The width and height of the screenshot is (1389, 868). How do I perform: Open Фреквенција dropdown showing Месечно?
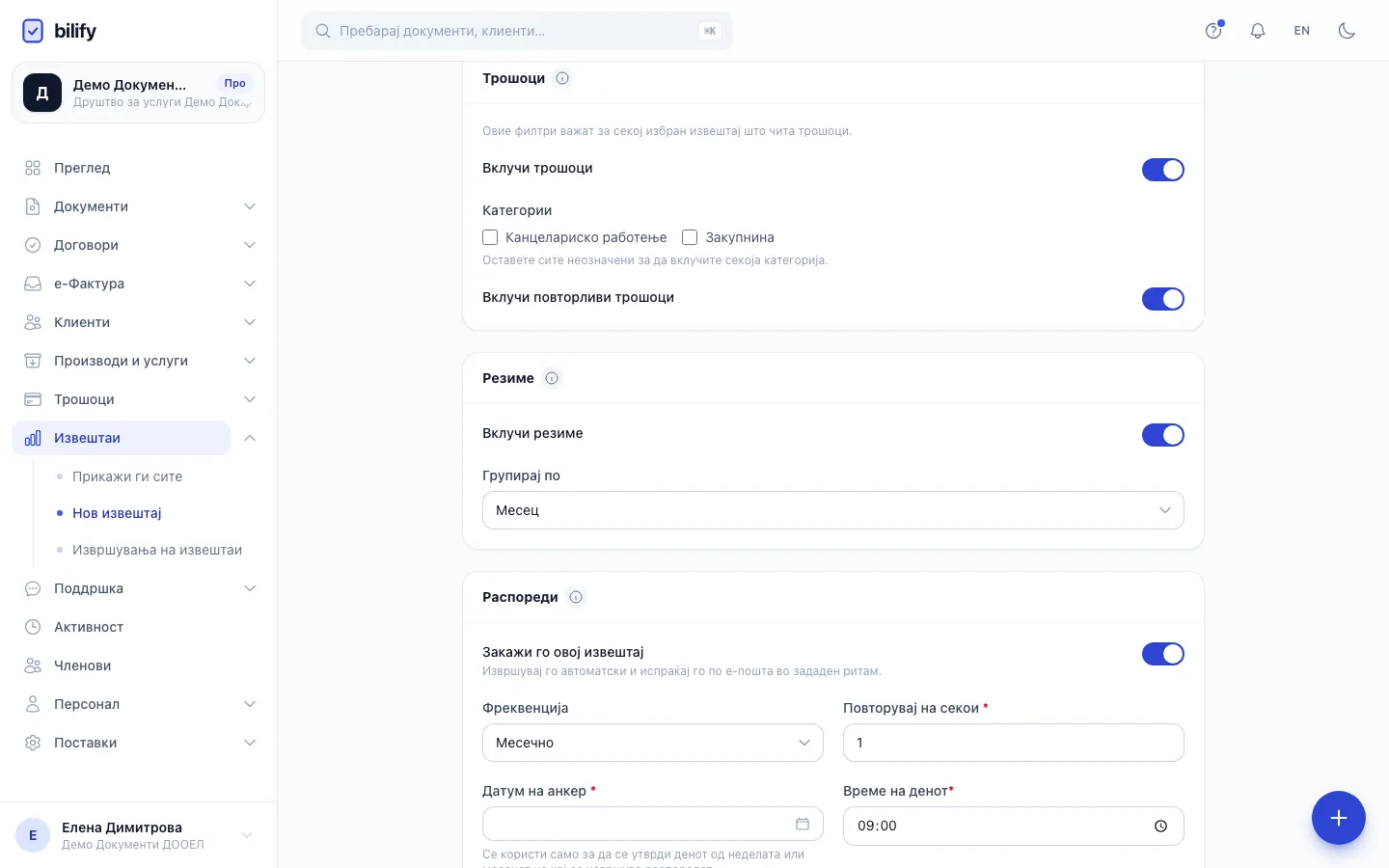(653, 743)
